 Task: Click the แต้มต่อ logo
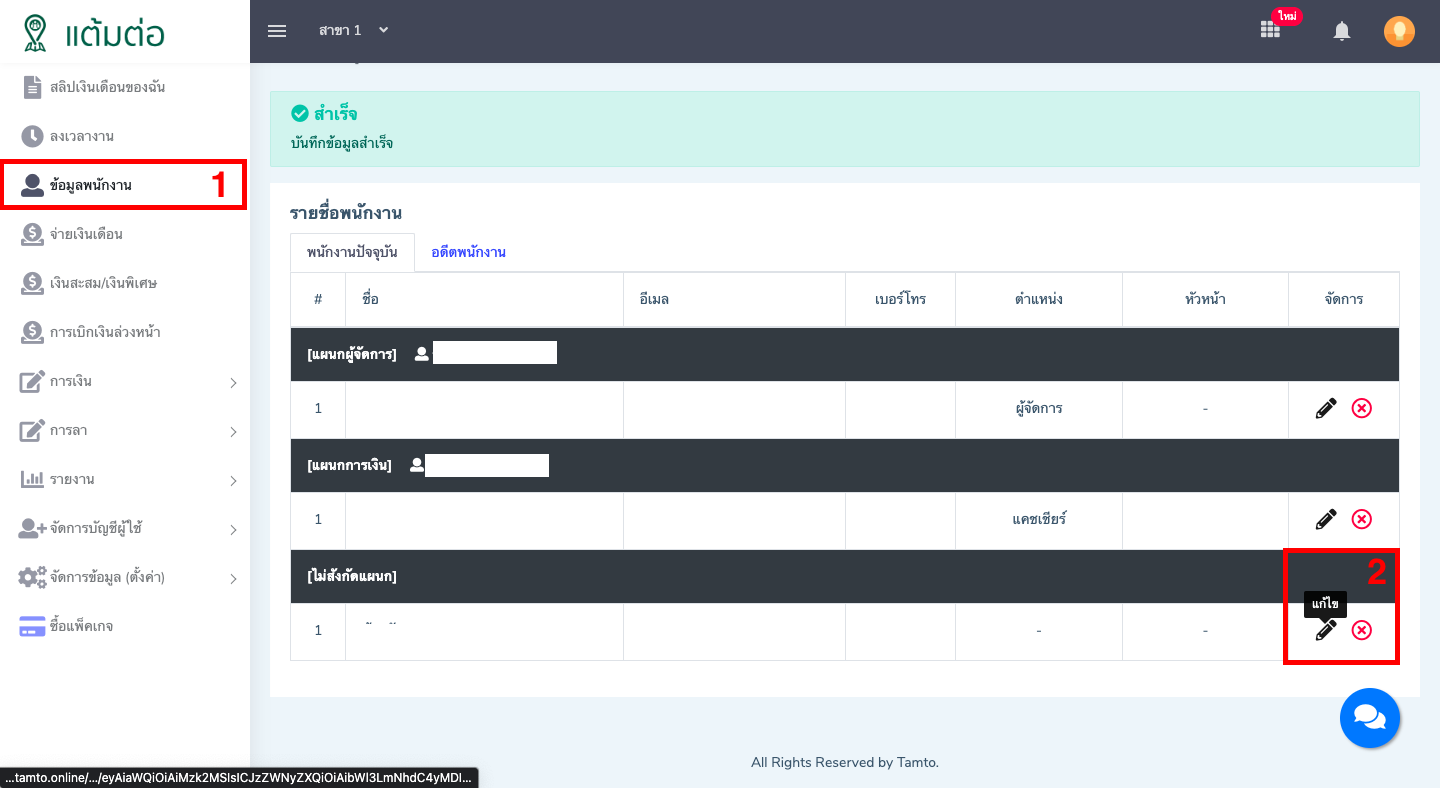pyautogui.click(x=95, y=32)
